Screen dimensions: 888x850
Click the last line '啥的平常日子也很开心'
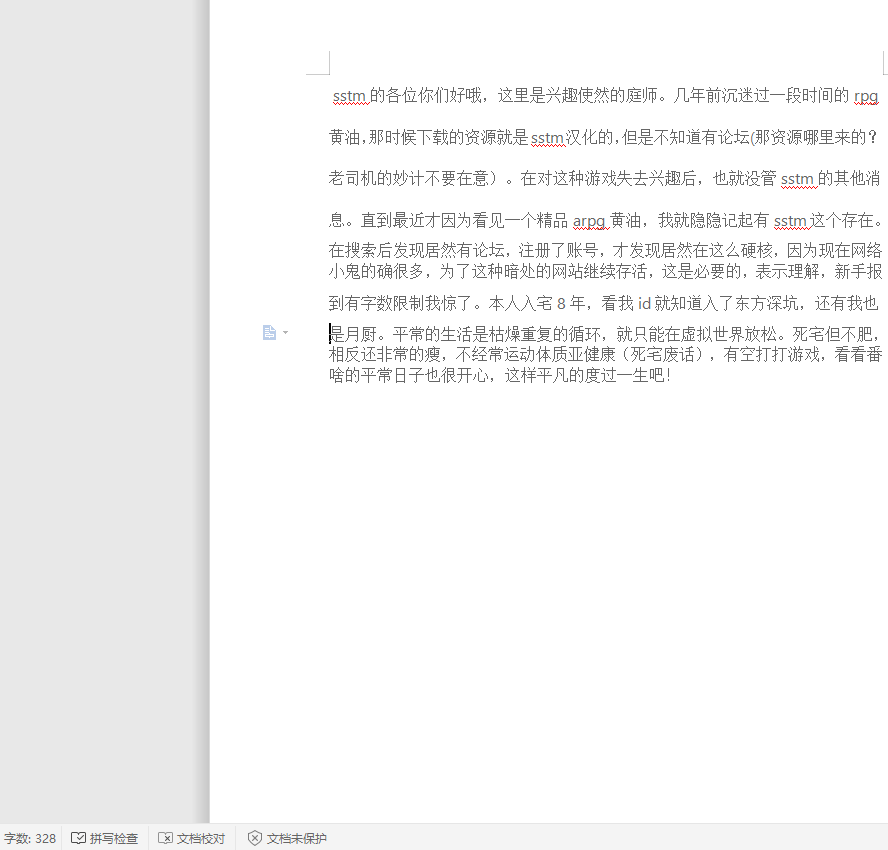click(x=500, y=375)
